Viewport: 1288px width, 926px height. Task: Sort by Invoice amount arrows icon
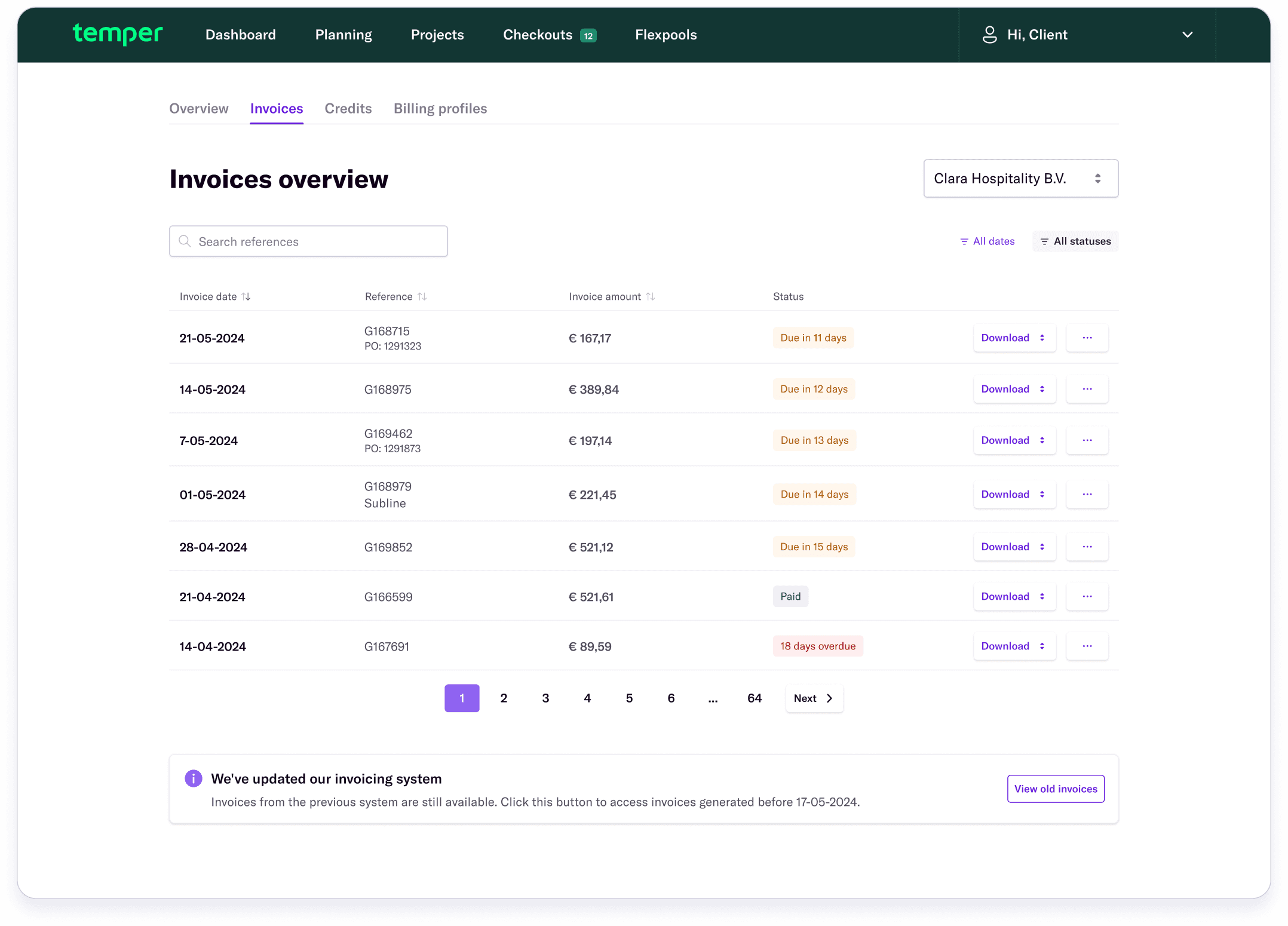click(651, 296)
